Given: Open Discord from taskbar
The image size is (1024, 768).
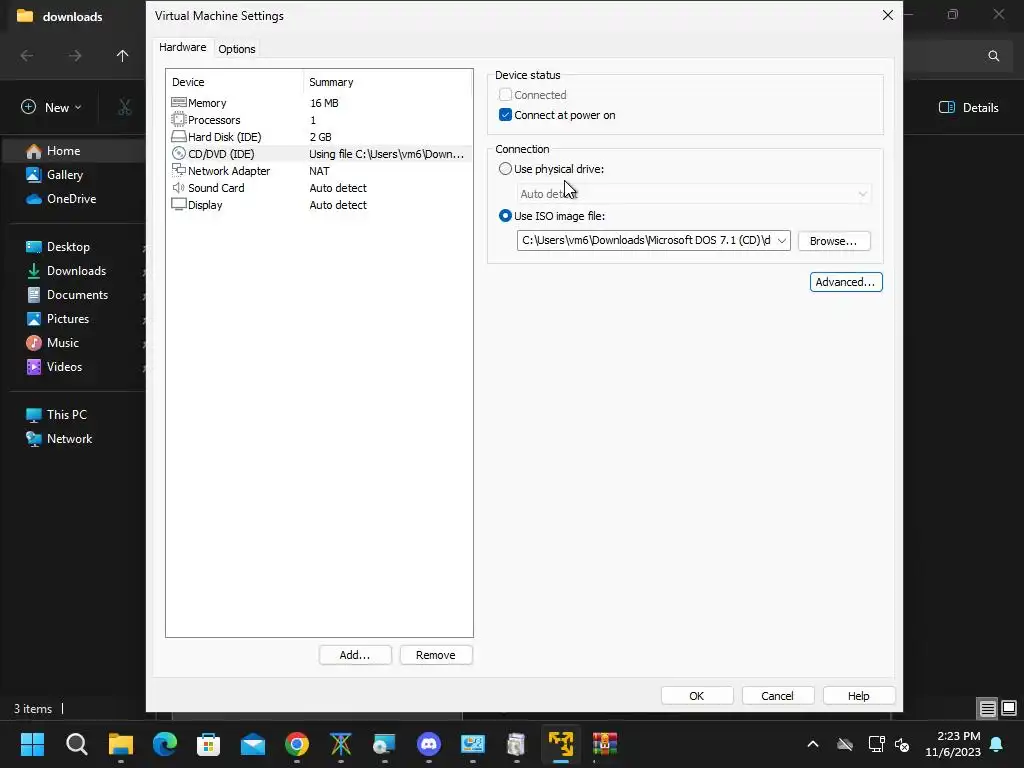Looking at the screenshot, I should tap(428, 744).
